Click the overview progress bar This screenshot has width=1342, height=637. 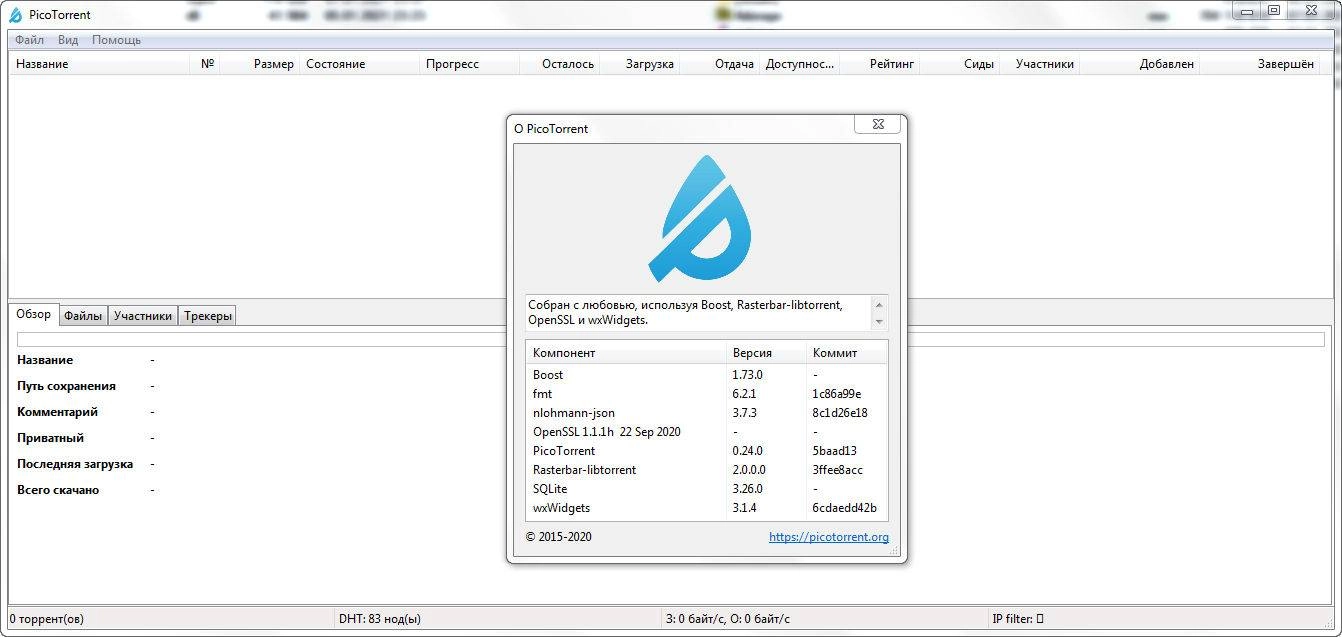(x=670, y=340)
